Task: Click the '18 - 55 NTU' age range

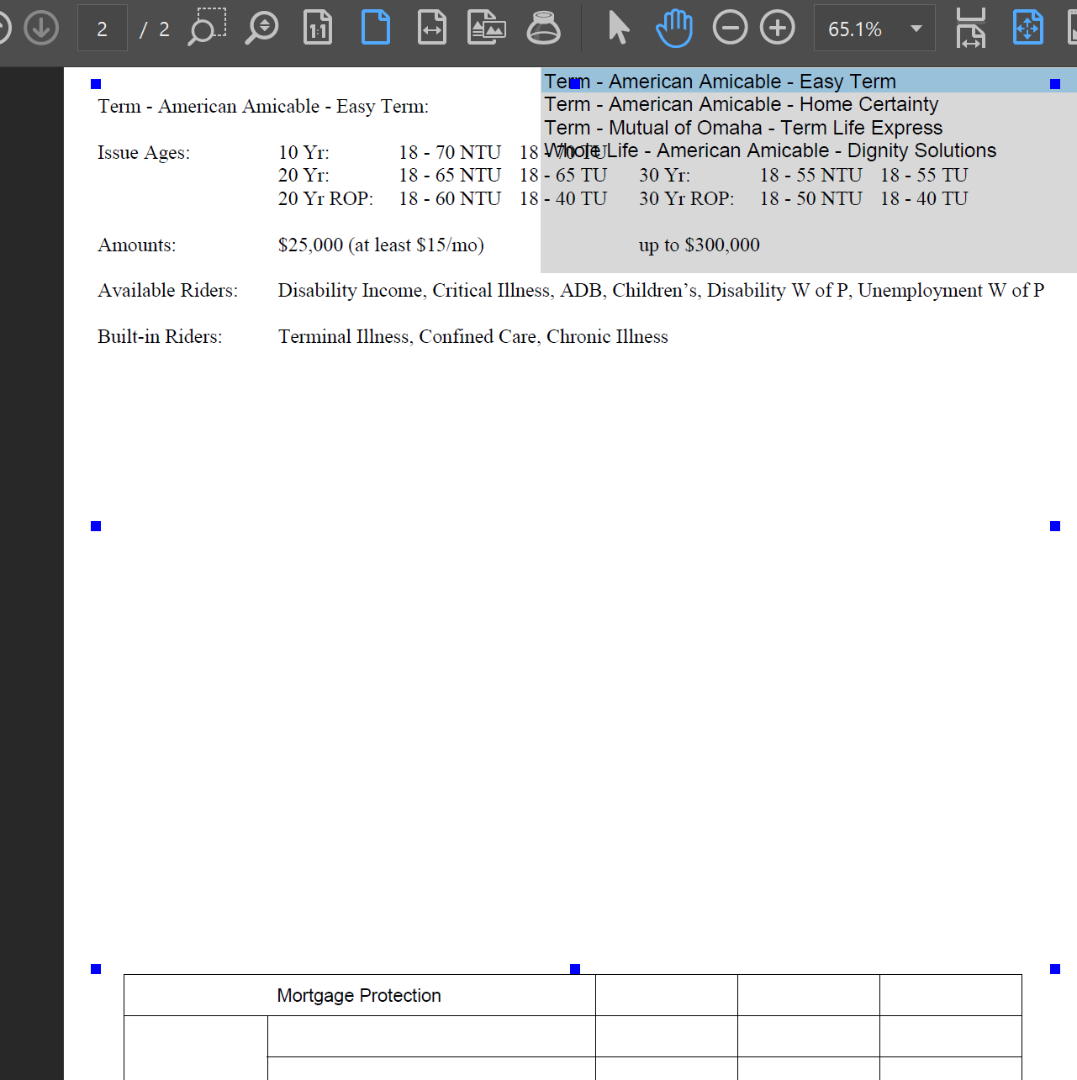Action: [x=811, y=176]
